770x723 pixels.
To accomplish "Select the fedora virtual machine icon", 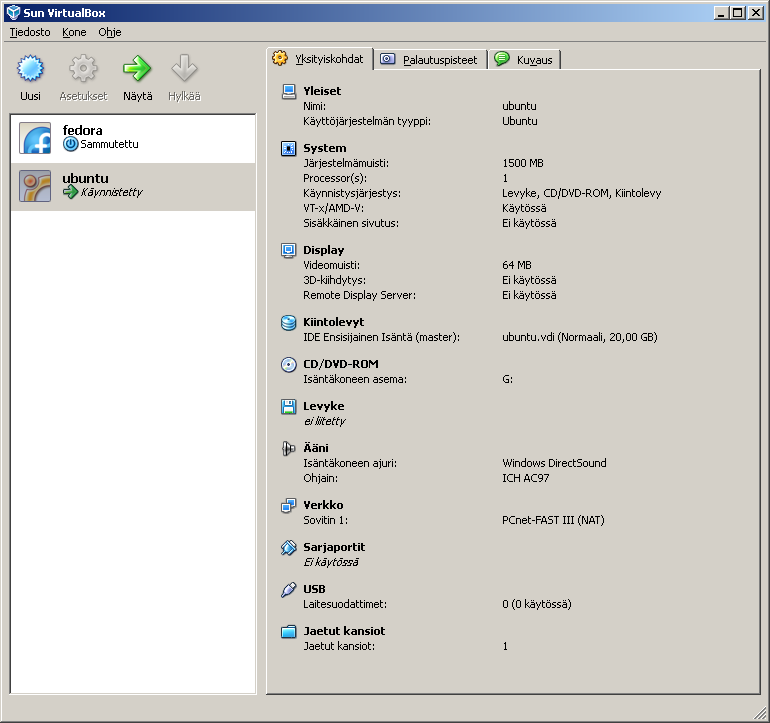I will [36, 139].
